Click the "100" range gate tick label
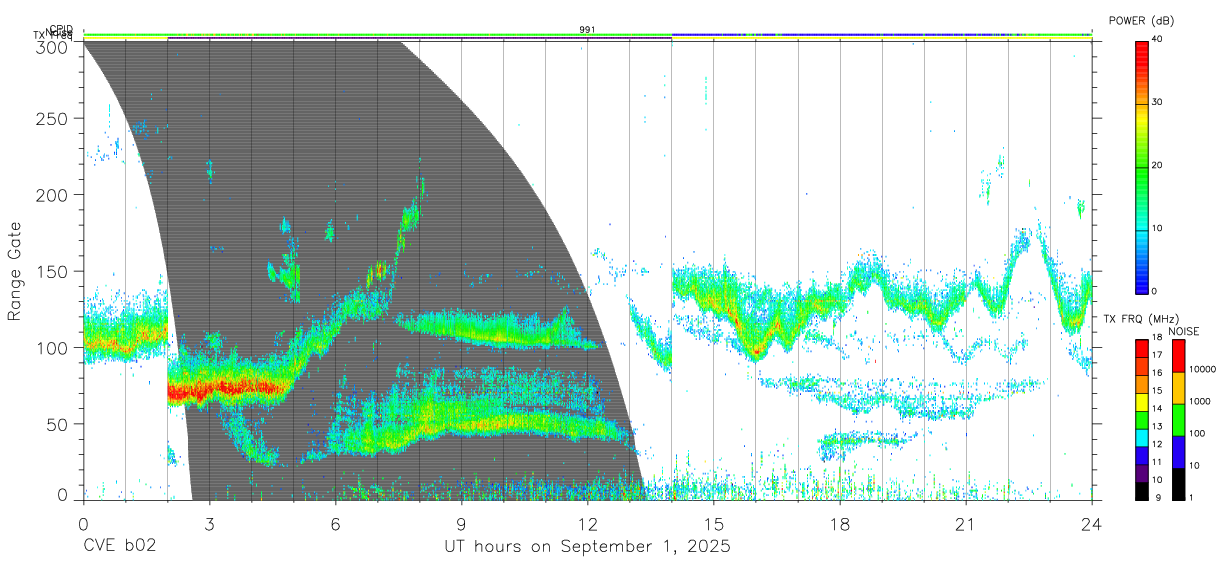The width and height of the screenshot is (1228, 567). coord(54,348)
